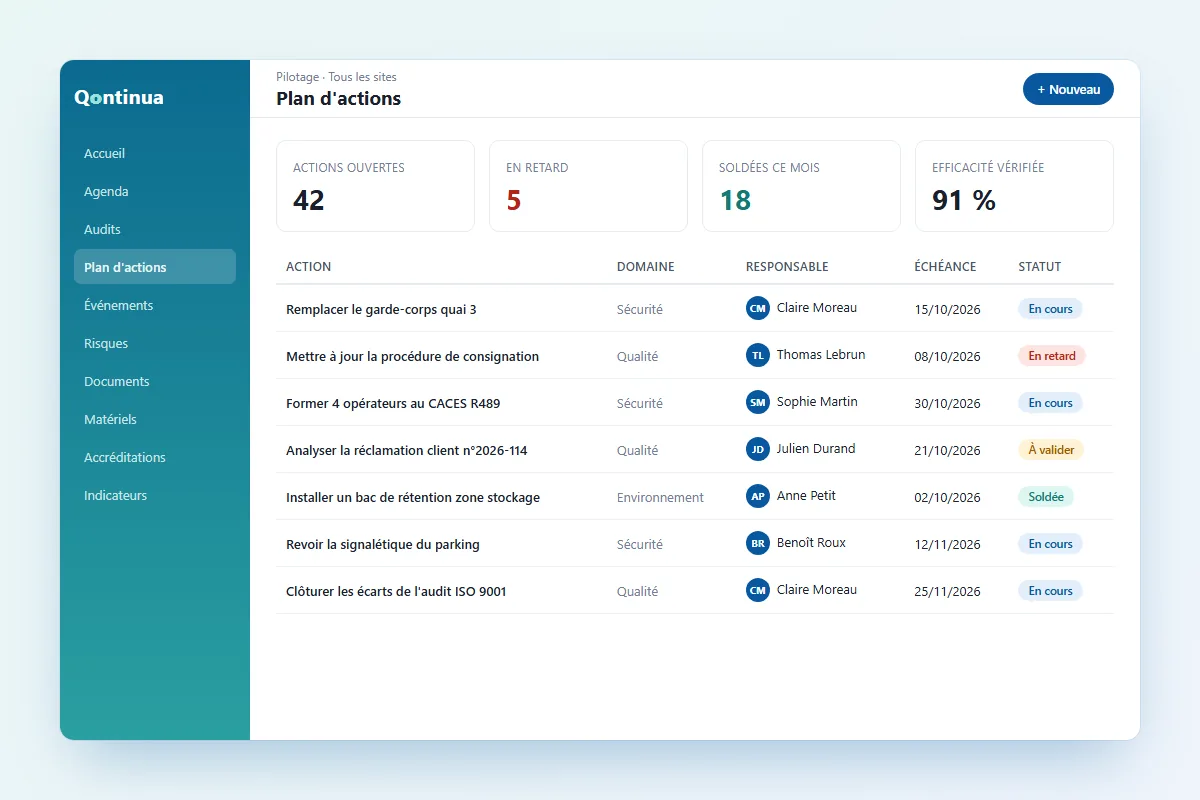1200x800 pixels.
Task: Open the Soldées ce mois card
Action: pos(801,186)
